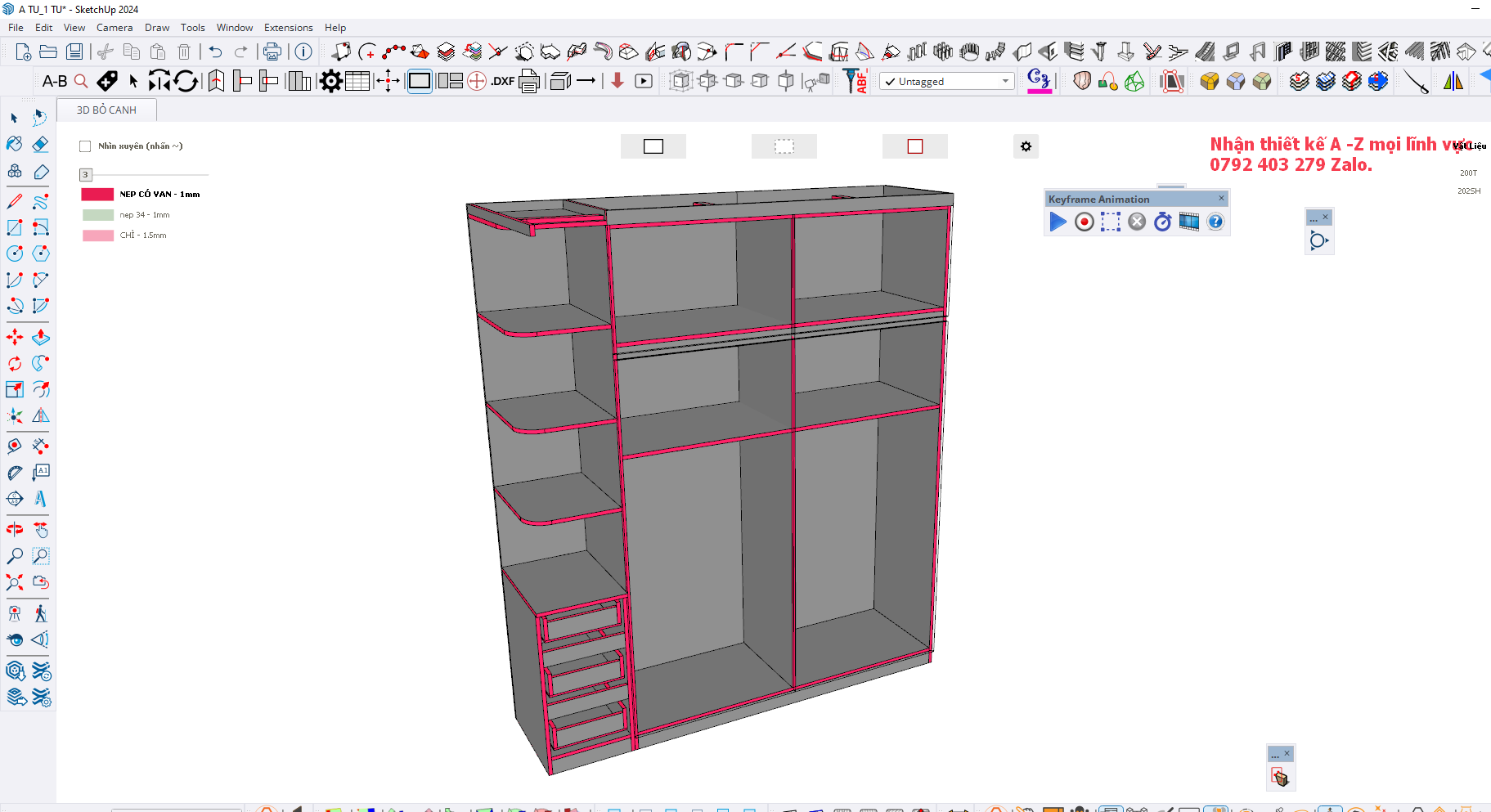Click the Undo arrow icon
The width and height of the screenshot is (1491, 812).
215,52
